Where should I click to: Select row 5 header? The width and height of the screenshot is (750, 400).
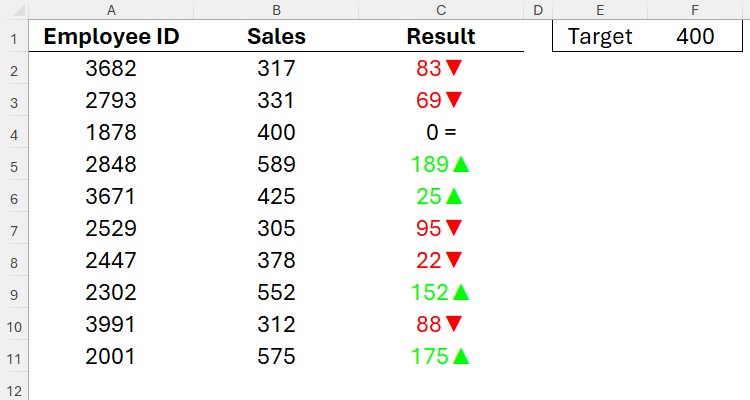(14, 165)
